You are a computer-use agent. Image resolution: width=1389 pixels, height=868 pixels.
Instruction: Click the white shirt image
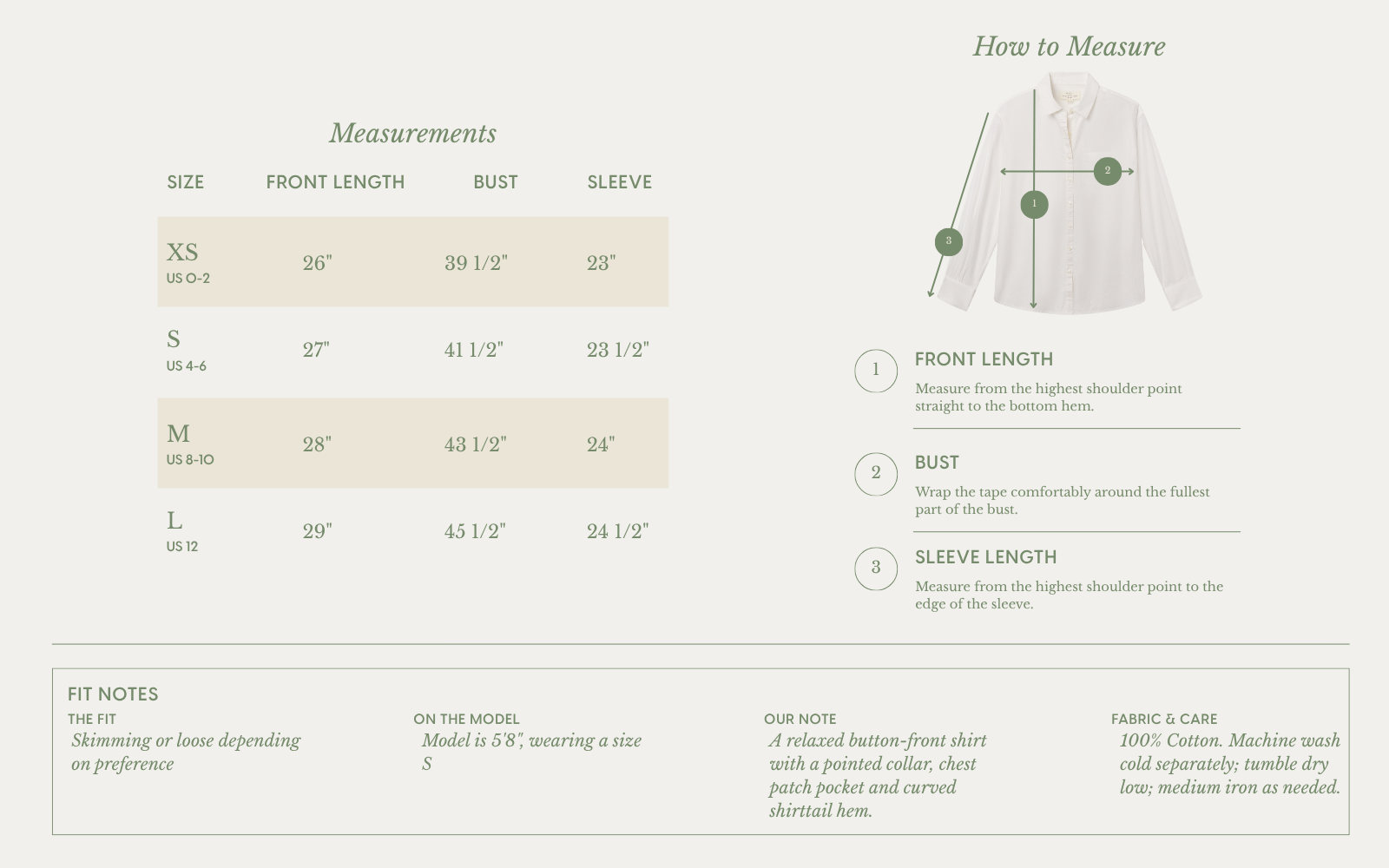tap(1067, 193)
